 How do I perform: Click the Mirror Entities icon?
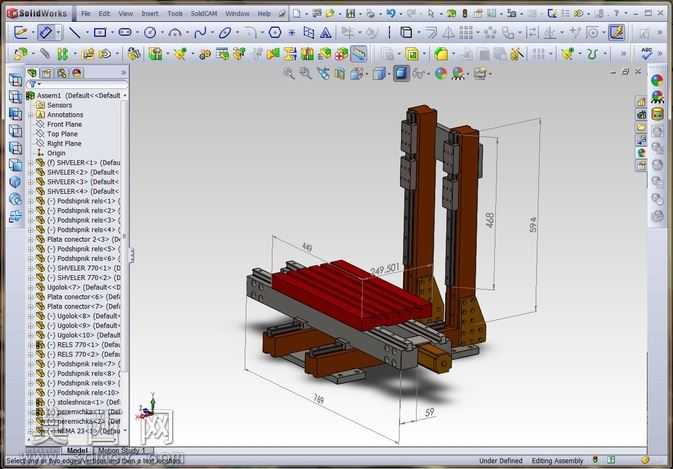449,33
